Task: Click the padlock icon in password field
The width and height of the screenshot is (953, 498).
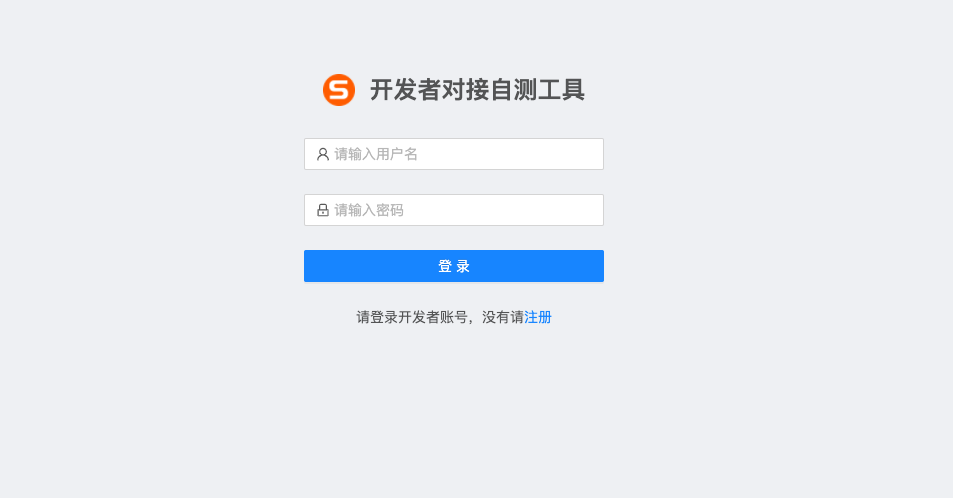Action: (x=323, y=210)
